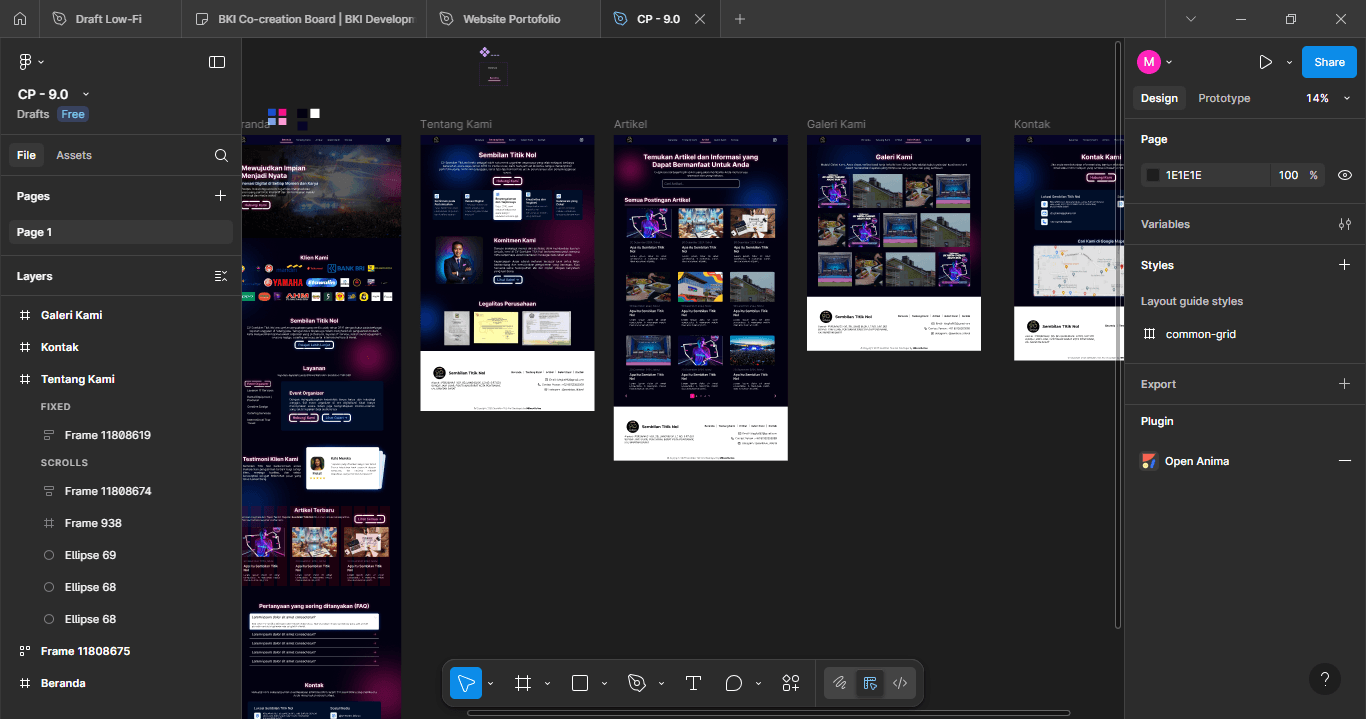The image size is (1366, 719).
Task: Open presentation options next to play button
Action: (1290, 61)
